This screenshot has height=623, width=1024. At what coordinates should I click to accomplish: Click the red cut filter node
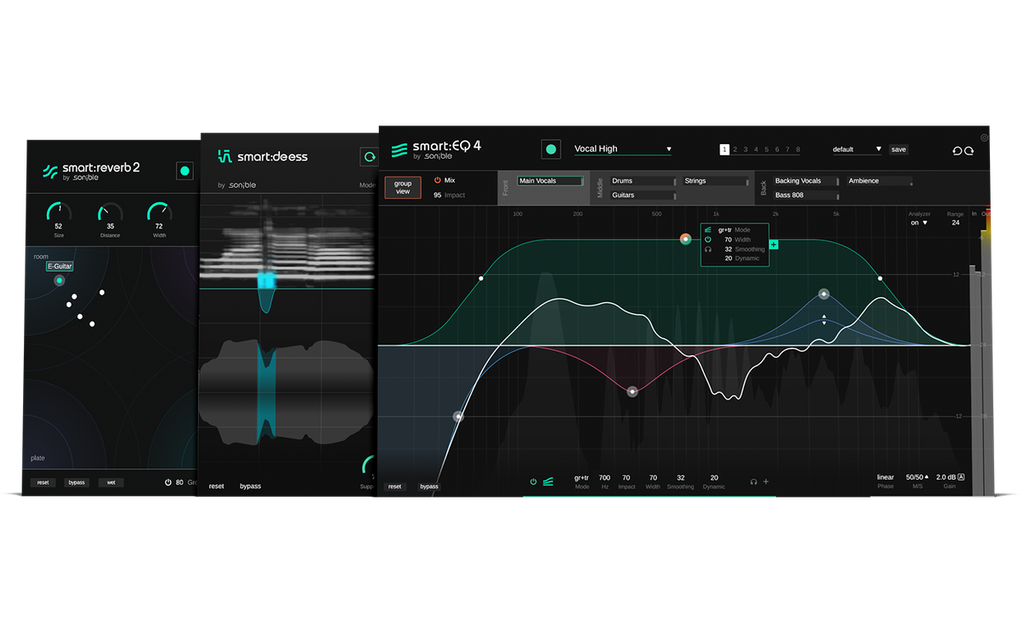632,392
